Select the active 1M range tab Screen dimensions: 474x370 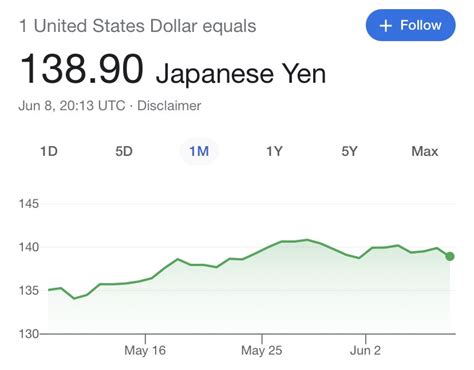199,151
